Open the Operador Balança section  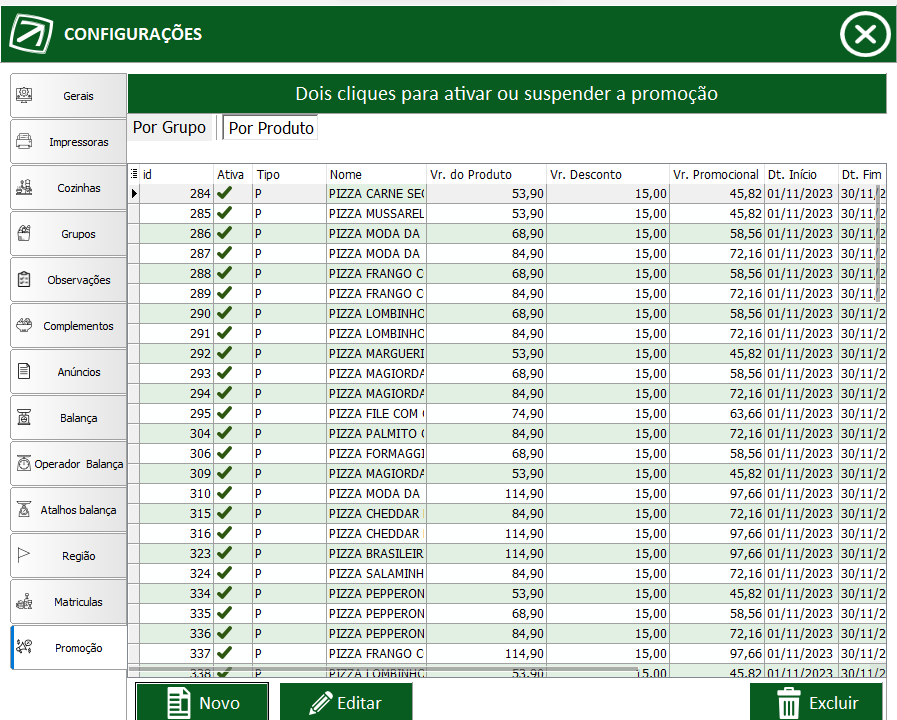coord(68,464)
